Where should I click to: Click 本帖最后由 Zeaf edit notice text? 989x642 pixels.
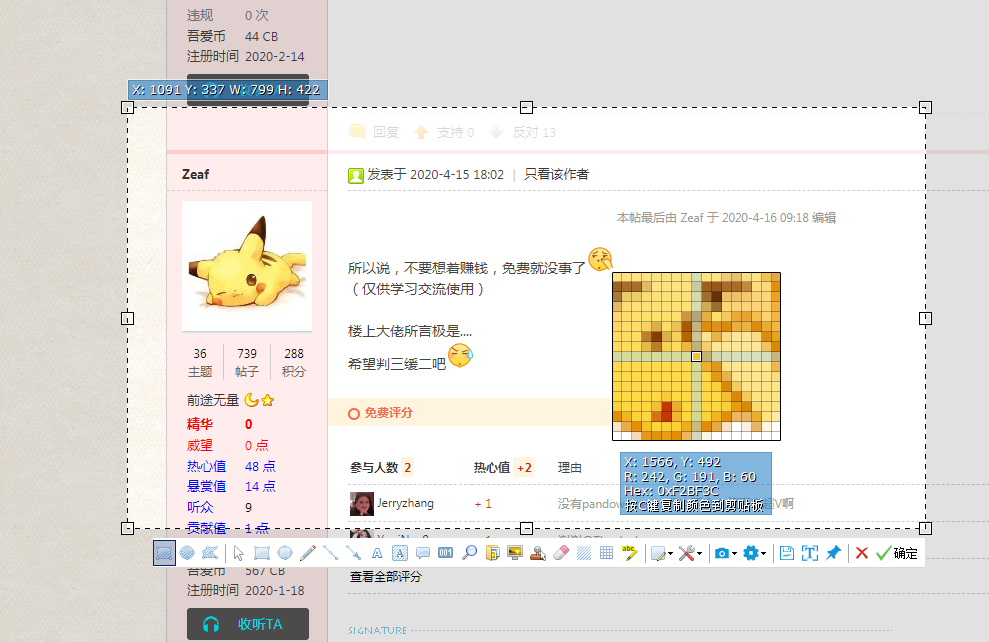(726, 218)
